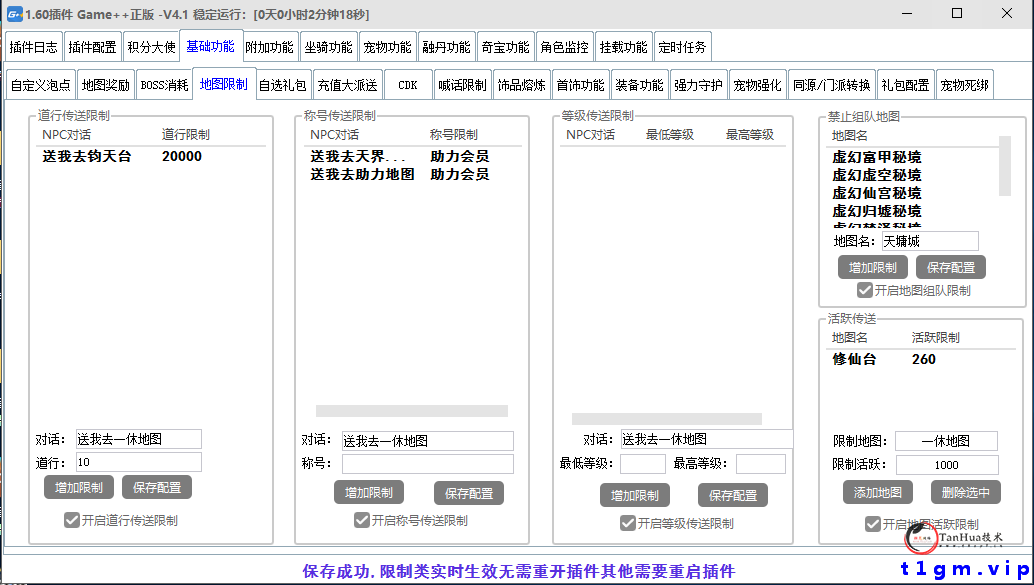Switch to the 宠物功能 tab
This screenshot has height=585, width=1034.
(387, 45)
